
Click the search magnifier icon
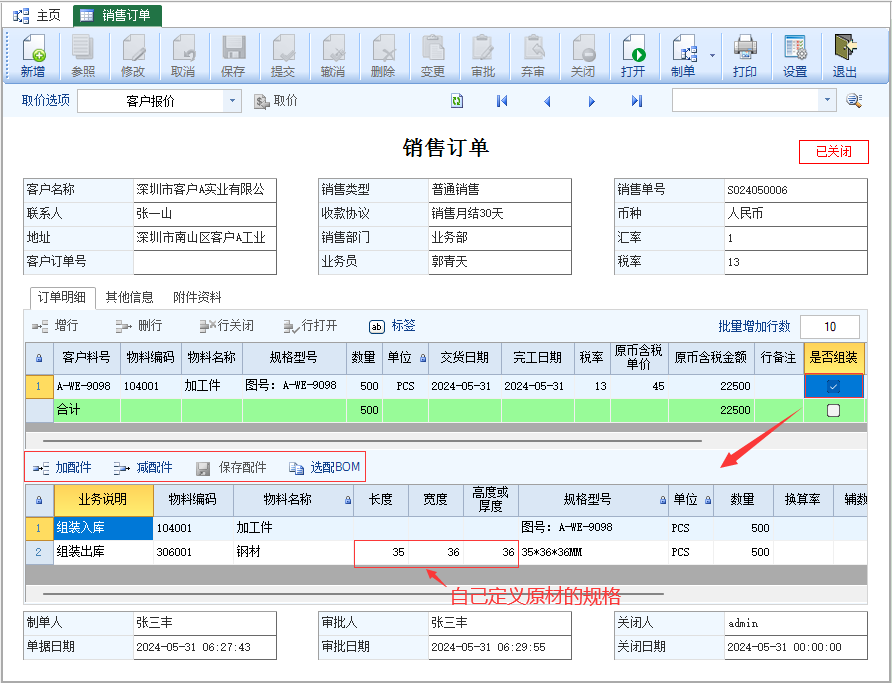coord(854,101)
